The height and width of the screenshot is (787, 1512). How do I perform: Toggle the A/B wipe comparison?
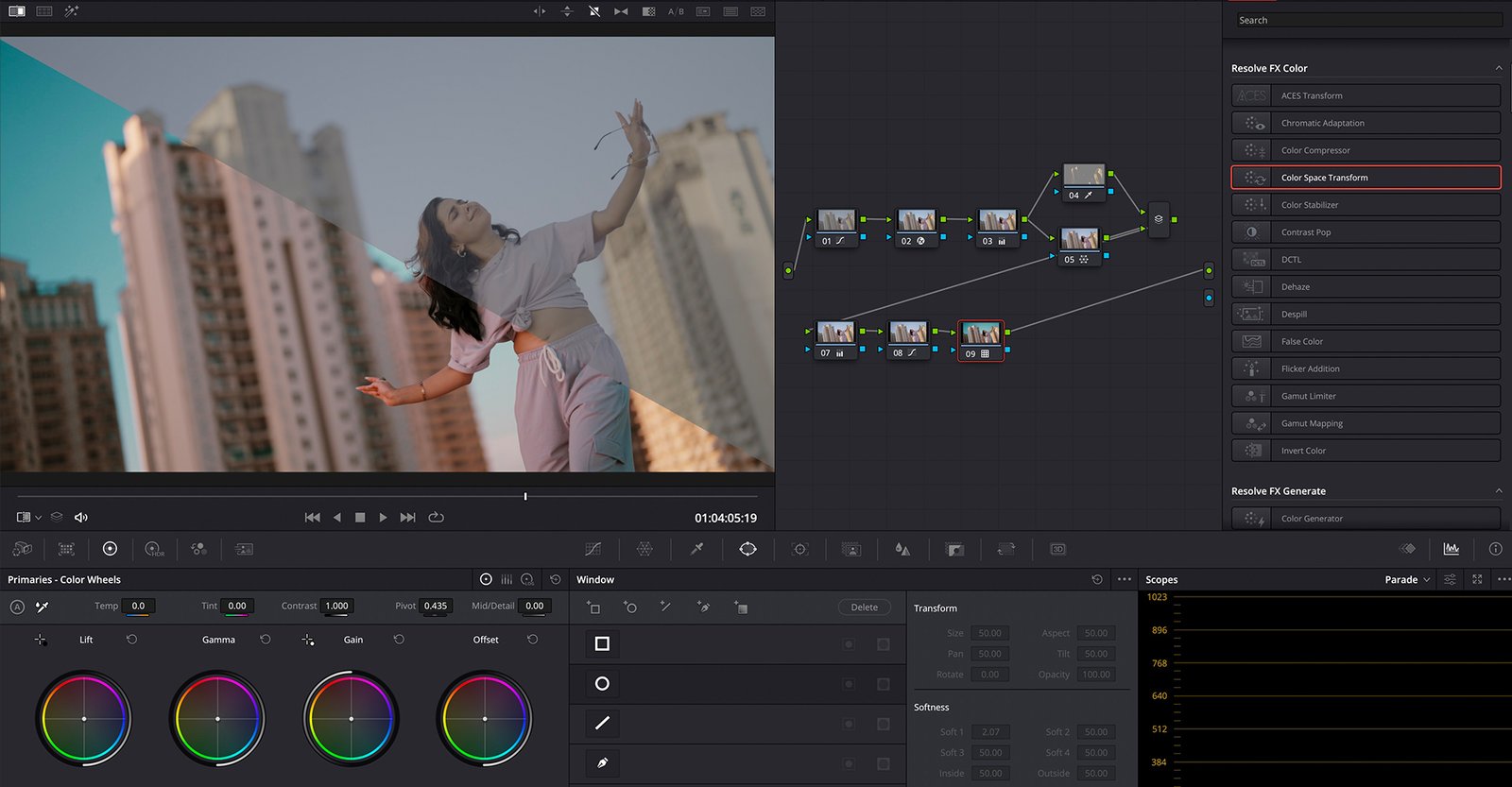pos(676,11)
